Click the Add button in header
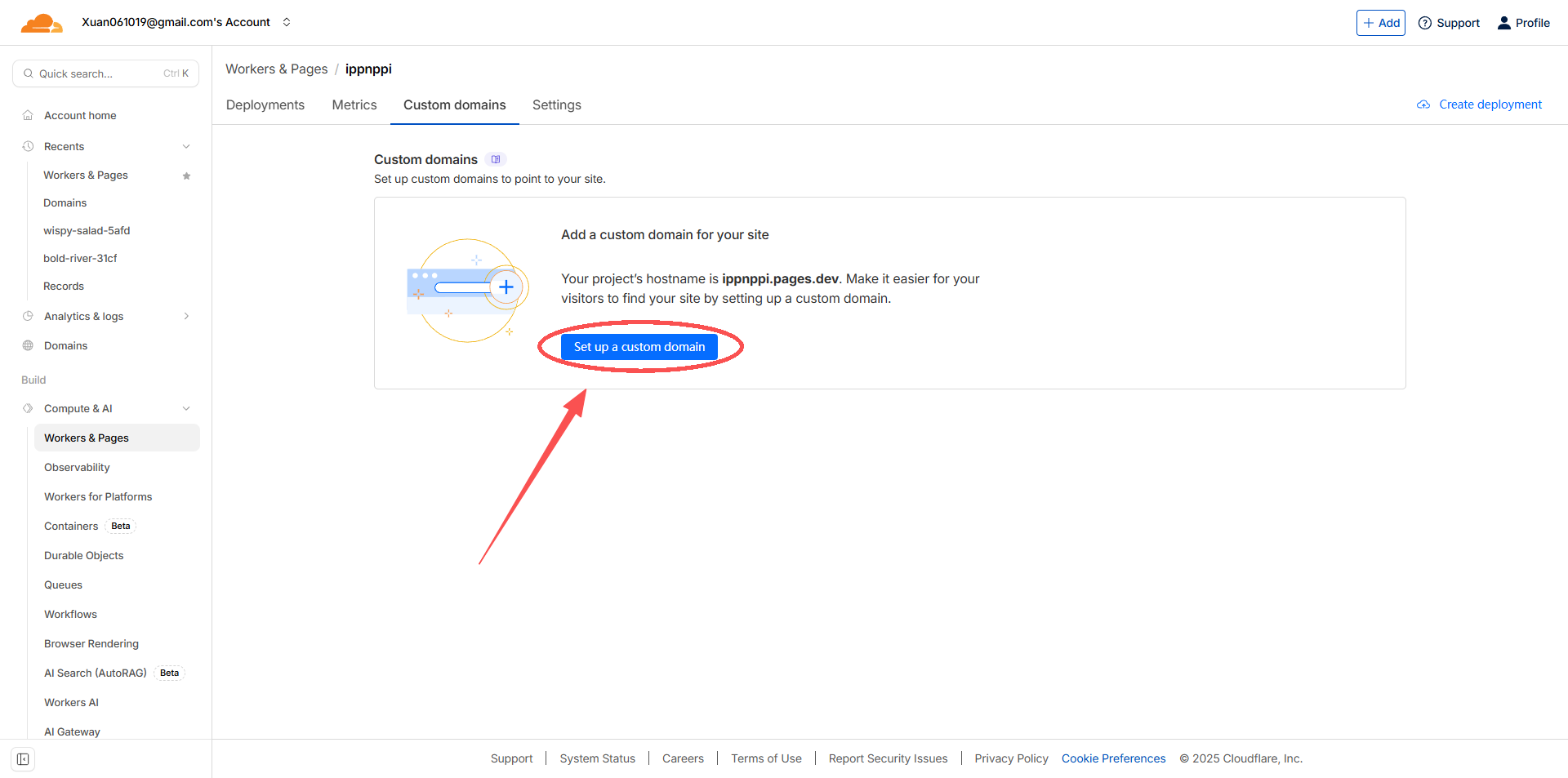Viewport: 1568px width, 778px height. pos(1381,23)
